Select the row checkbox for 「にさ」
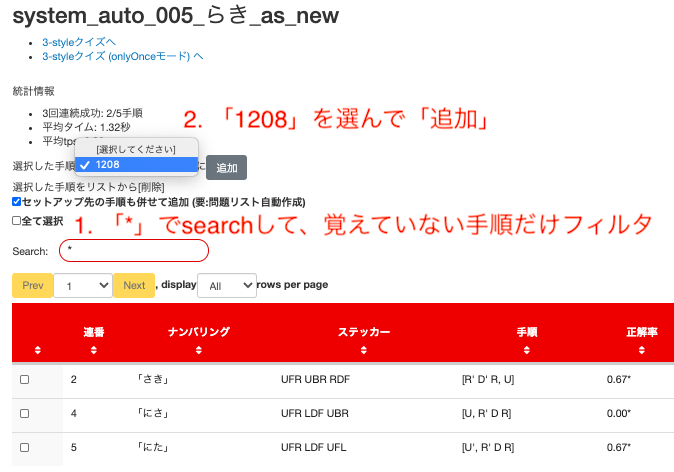 click(25, 414)
